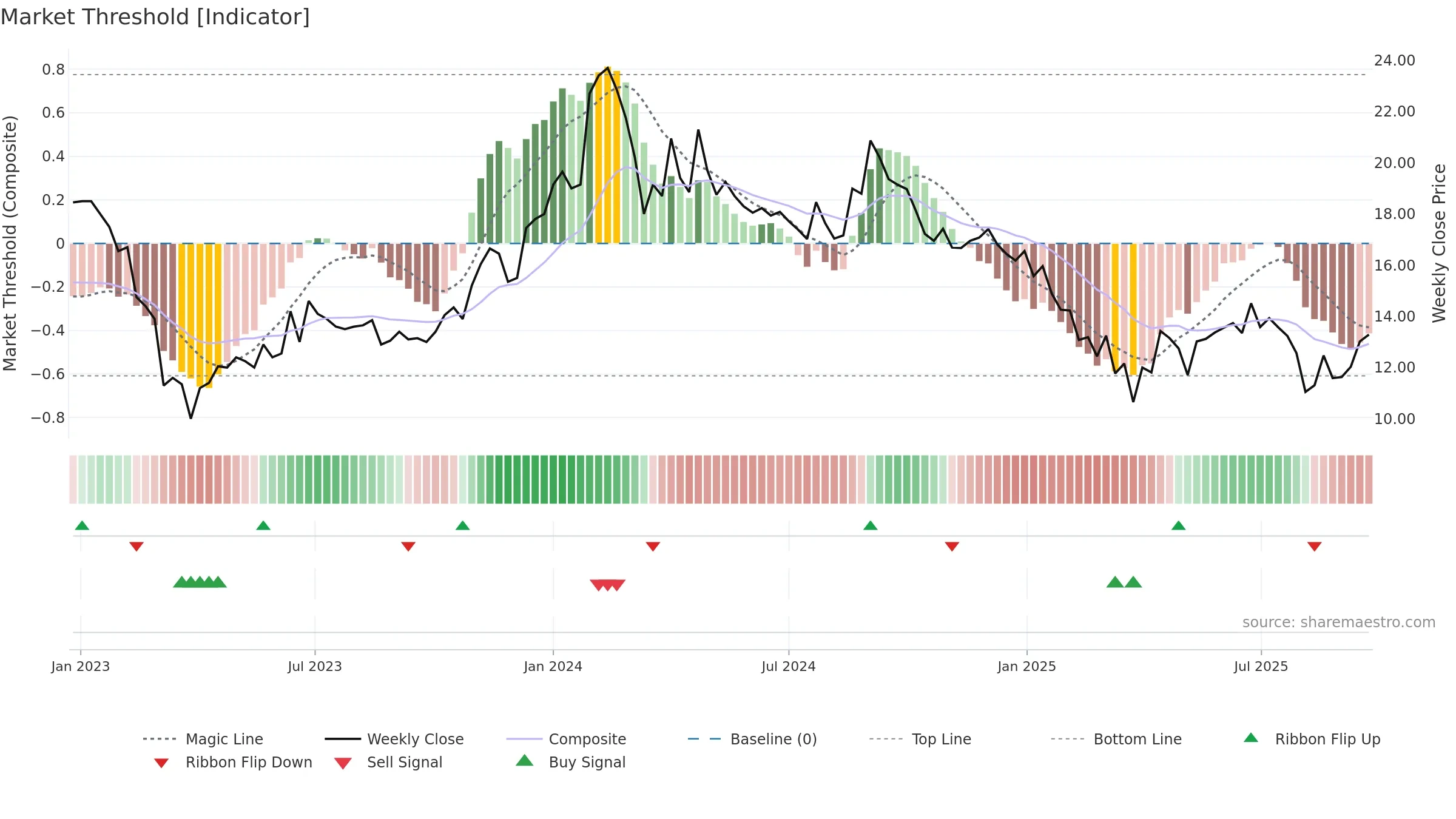Toggle the Baseline (0) legend entry
Image resolution: width=1456 pixels, height=819 pixels.
pos(752,739)
